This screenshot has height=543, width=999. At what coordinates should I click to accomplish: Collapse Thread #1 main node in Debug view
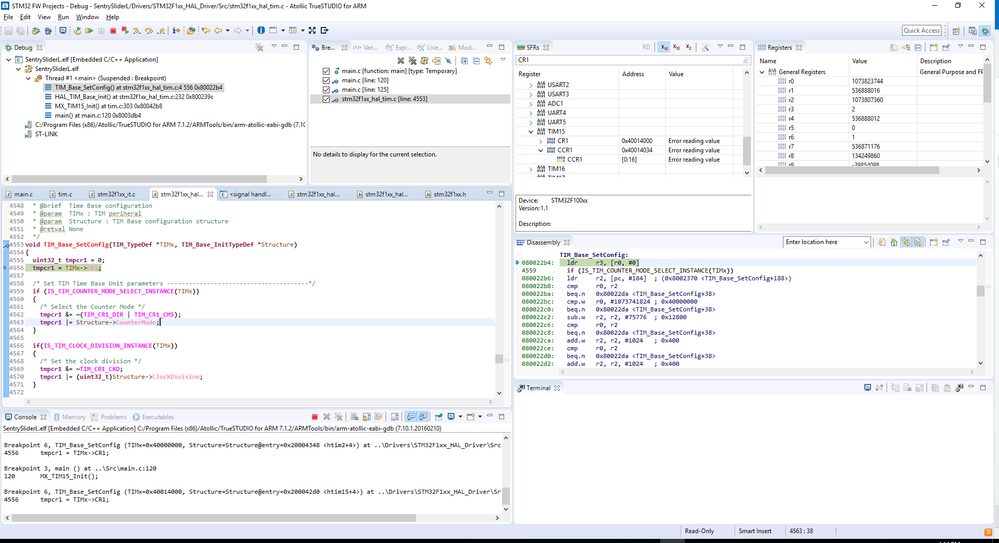(x=29, y=78)
